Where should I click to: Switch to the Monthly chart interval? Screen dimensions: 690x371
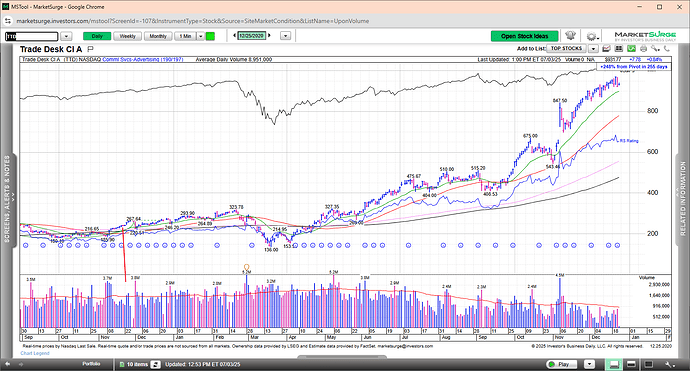tap(158, 37)
